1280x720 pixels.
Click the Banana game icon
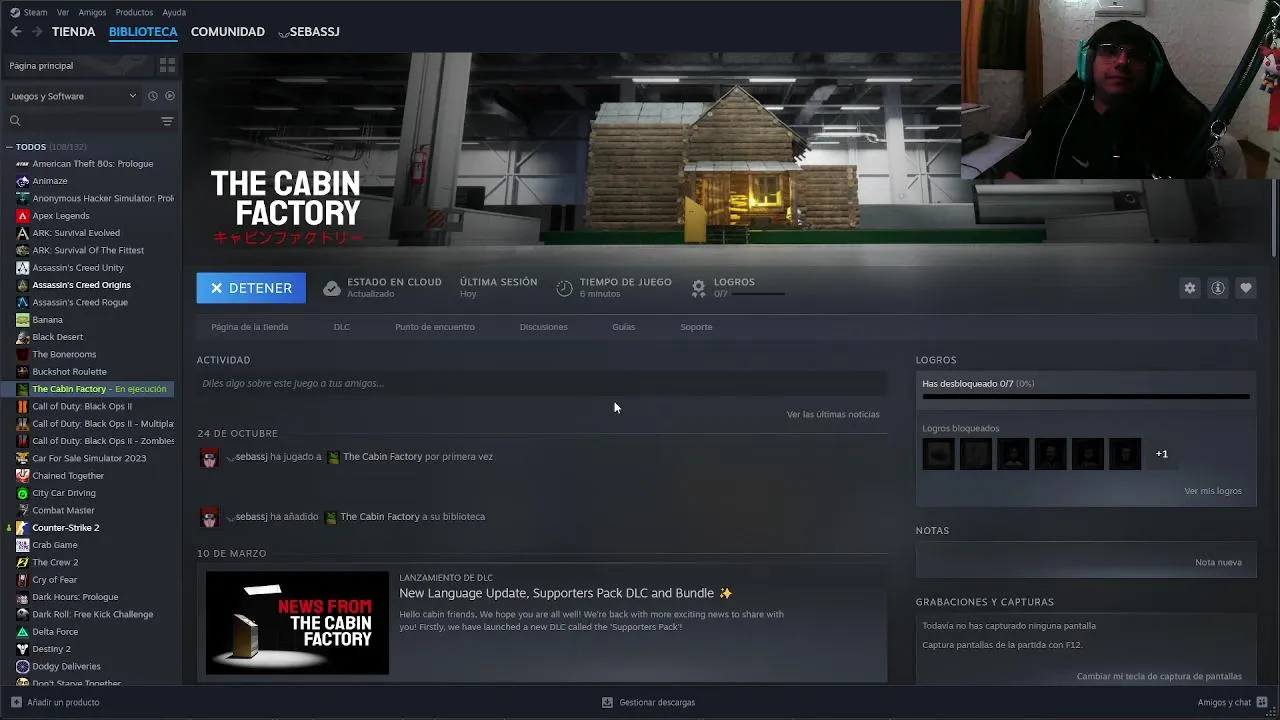[x=22, y=320]
